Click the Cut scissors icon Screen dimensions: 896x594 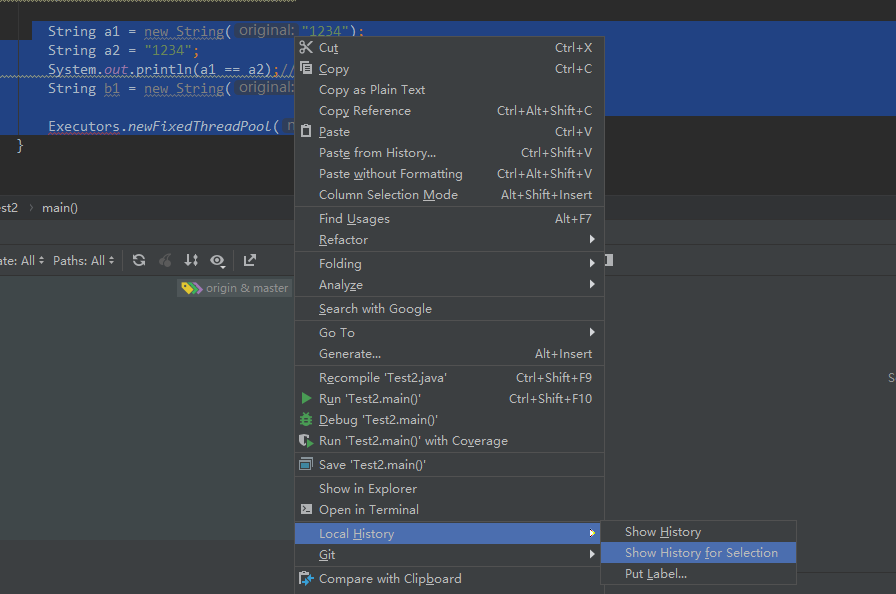click(x=306, y=47)
